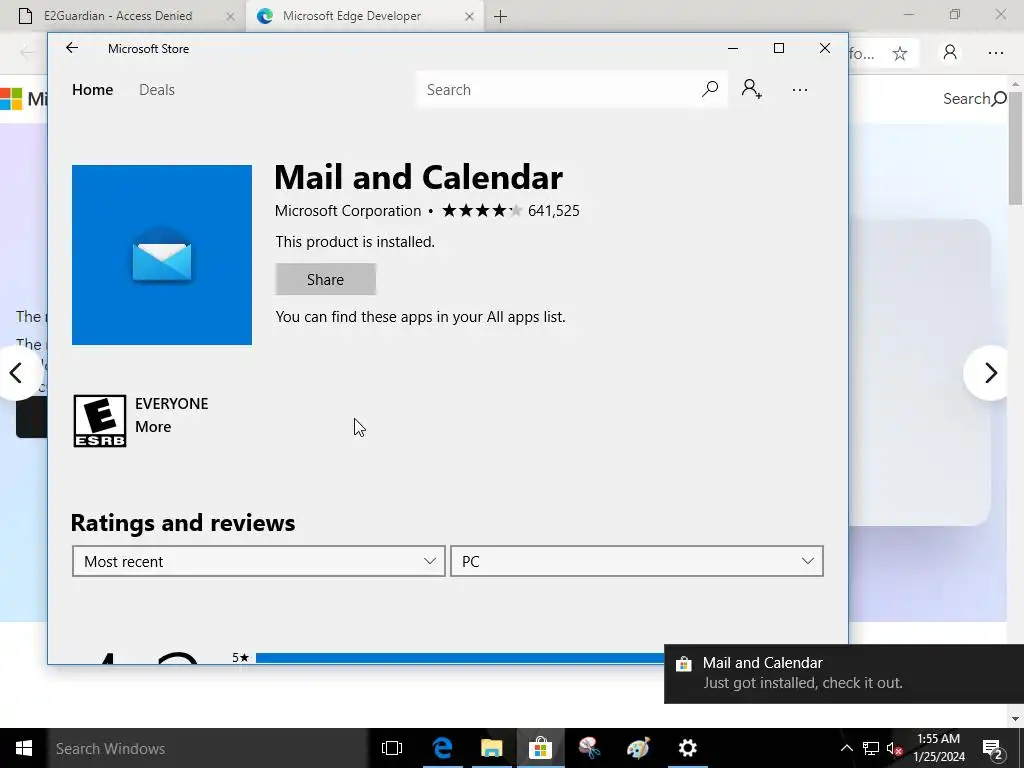
Task: Open the sign-in account icon in Store
Action: coord(752,89)
